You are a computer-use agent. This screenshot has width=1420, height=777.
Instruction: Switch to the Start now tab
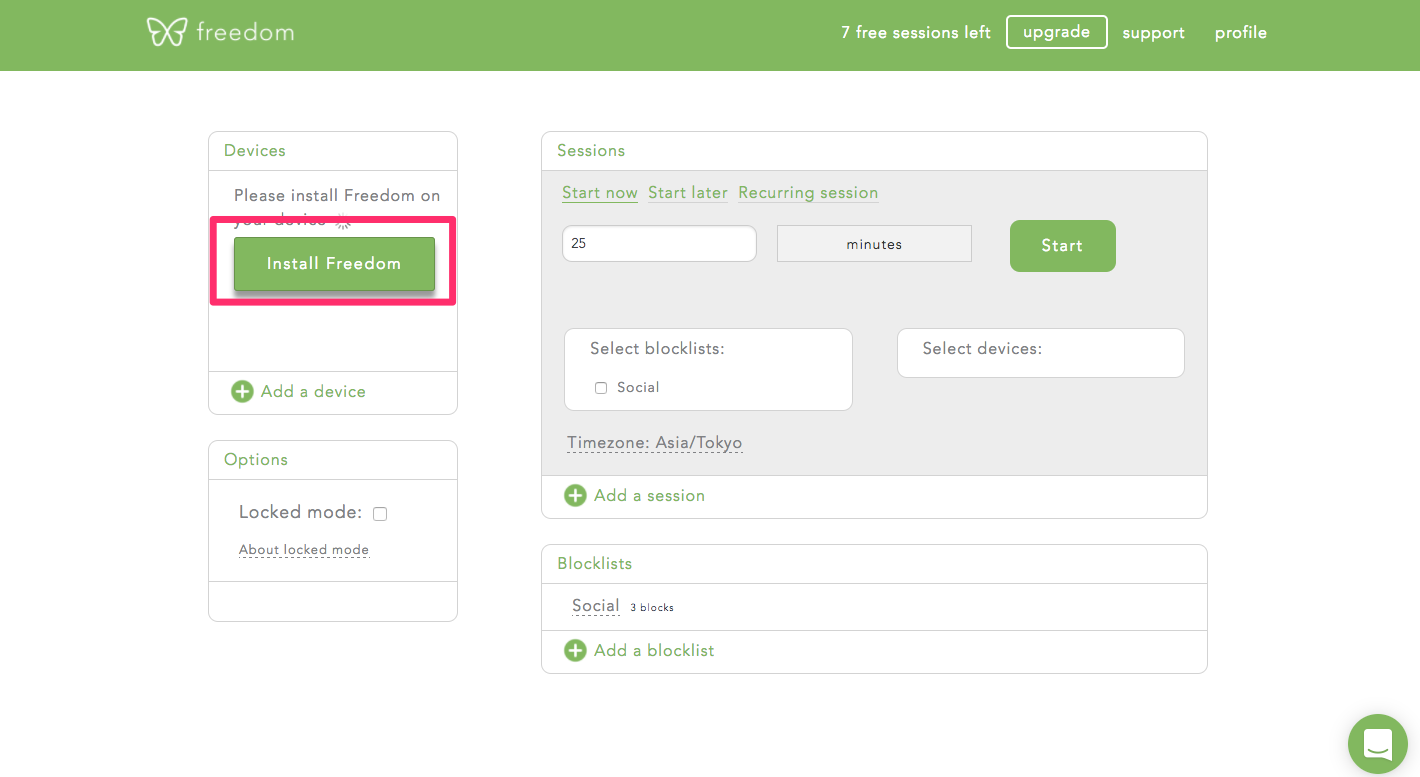pyautogui.click(x=600, y=192)
